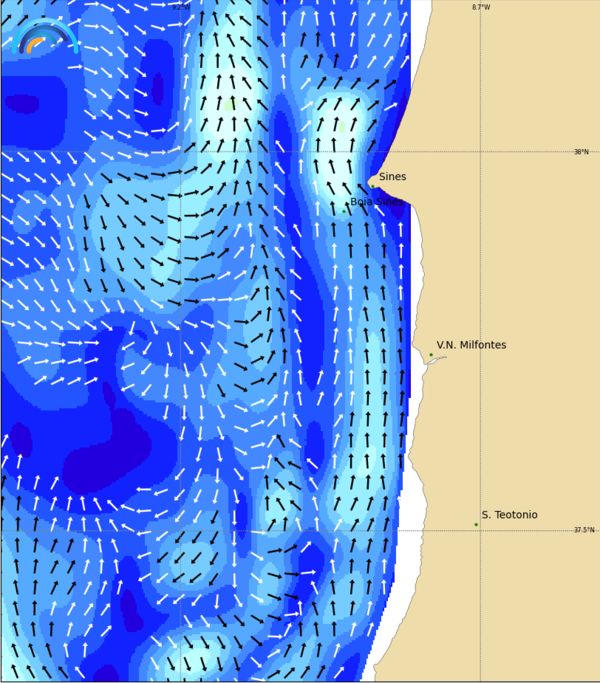Click where 8.7°W and 37.5°N gridlines cross
Screen dimensions: 600x683
pyautogui.click(x=480, y=530)
